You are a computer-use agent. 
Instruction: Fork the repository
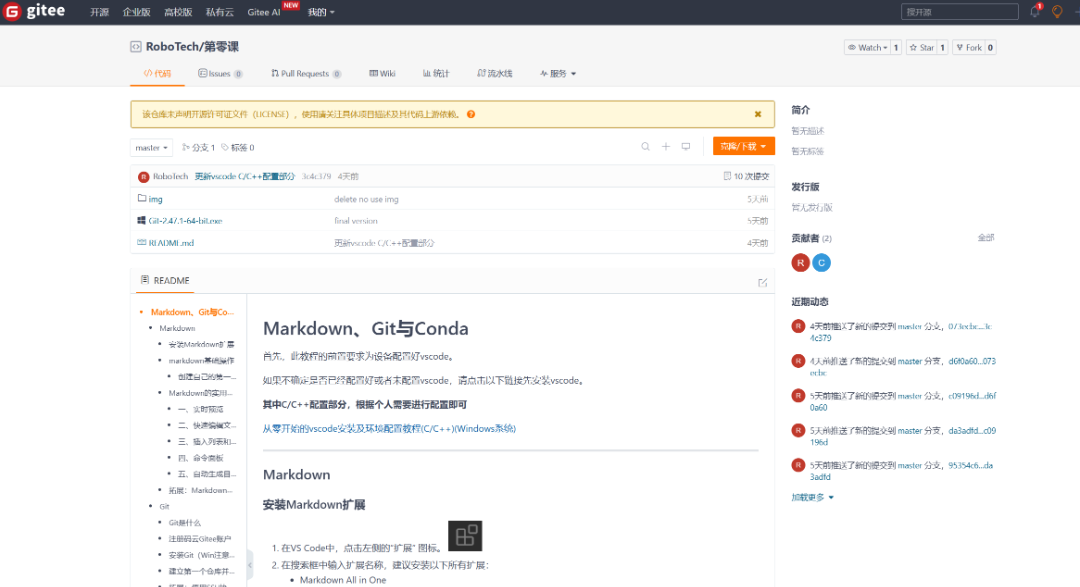pos(969,48)
